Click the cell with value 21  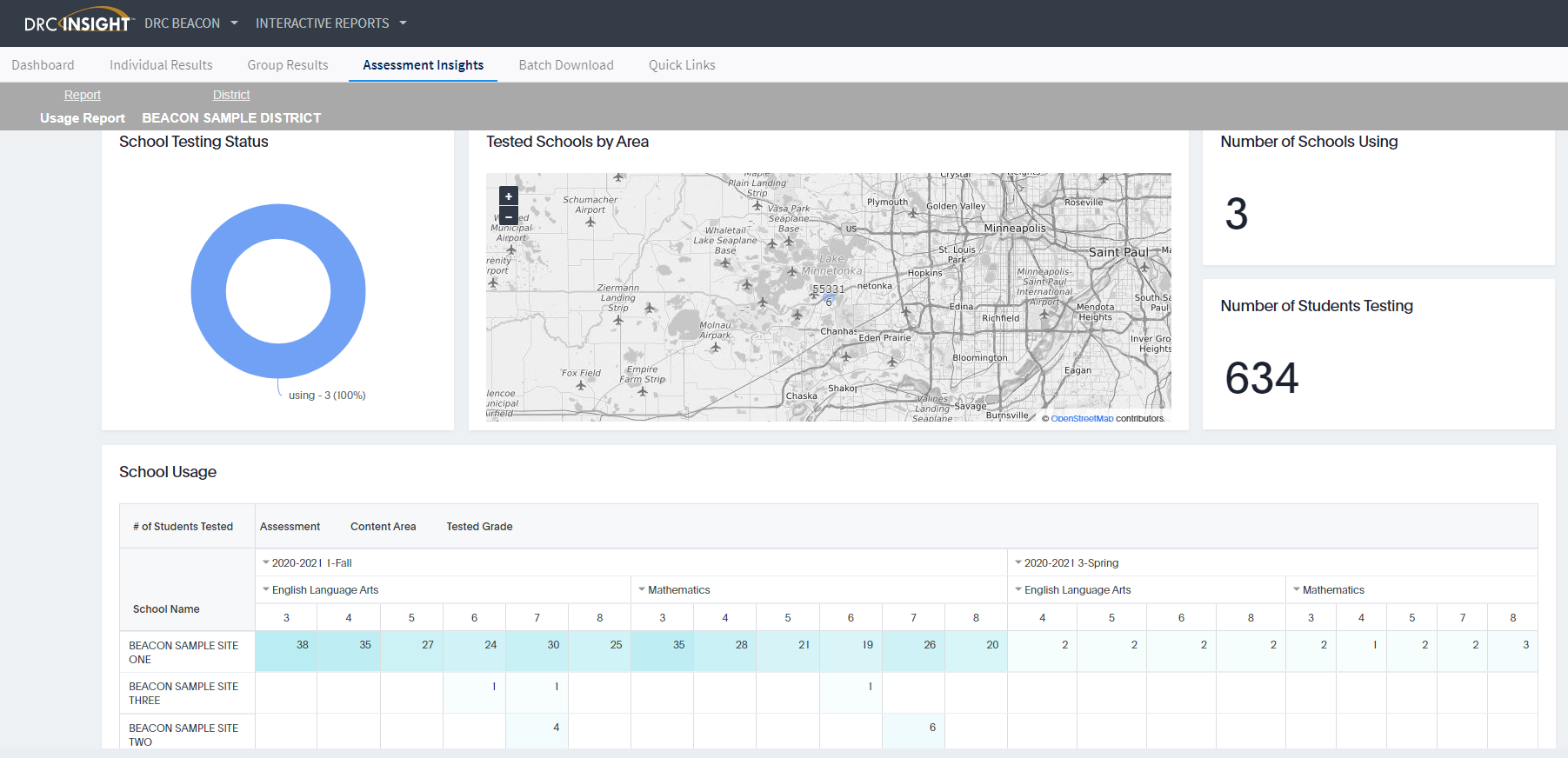788,651
